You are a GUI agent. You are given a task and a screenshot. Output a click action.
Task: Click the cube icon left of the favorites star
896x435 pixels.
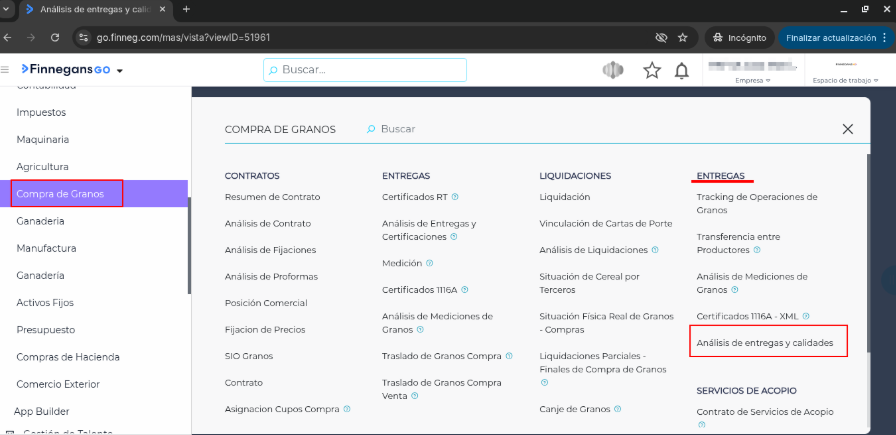coord(612,70)
